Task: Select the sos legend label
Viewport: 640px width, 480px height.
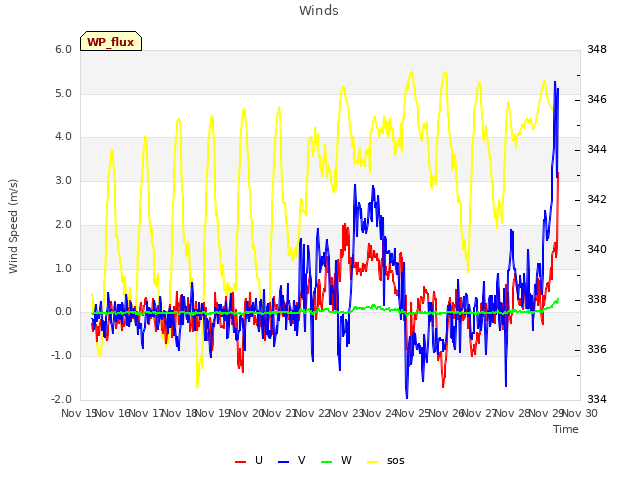Action: (x=396, y=461)
